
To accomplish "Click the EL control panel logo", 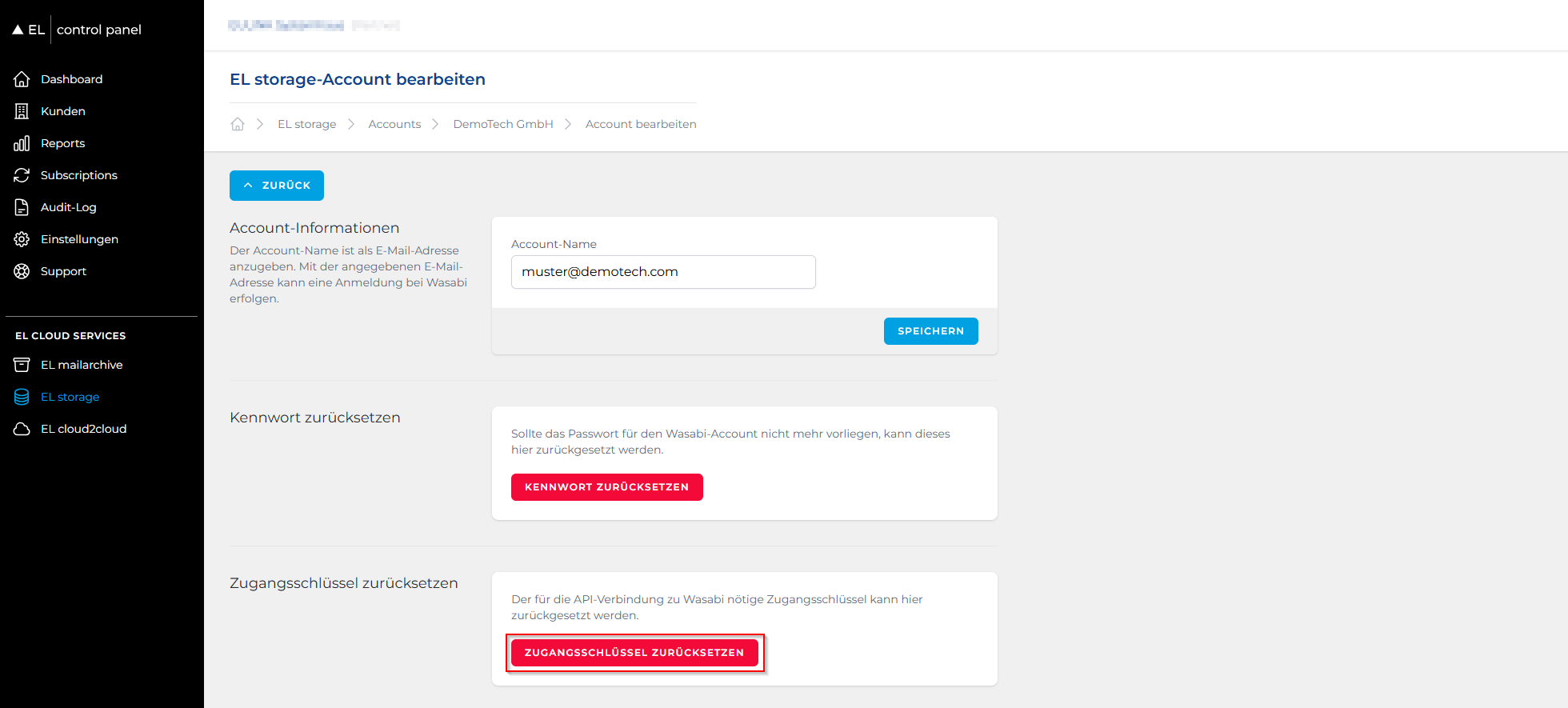I will click(x=77, y=30).
